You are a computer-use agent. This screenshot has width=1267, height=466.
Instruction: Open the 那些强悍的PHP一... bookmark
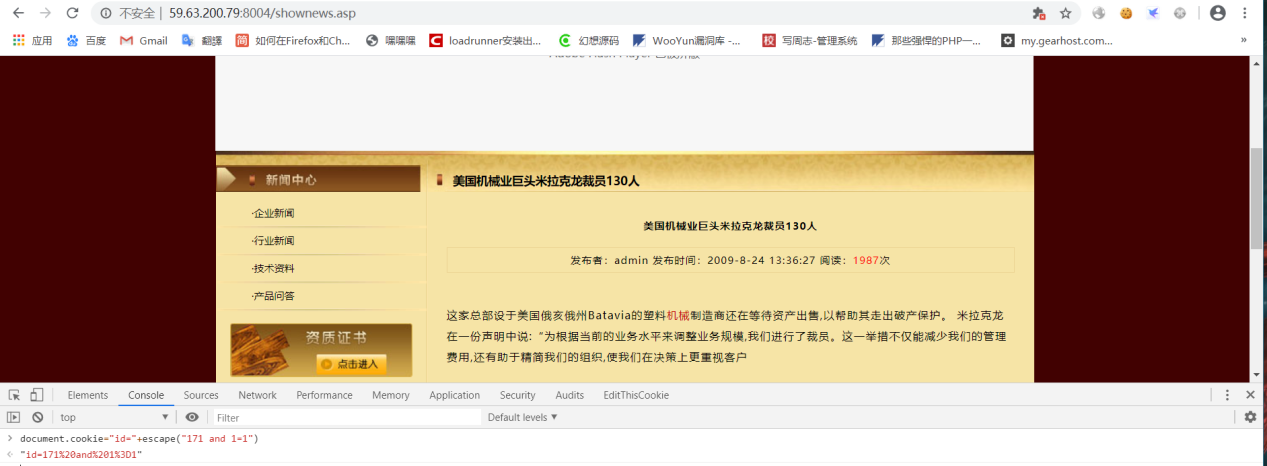[x=926, y=41]
